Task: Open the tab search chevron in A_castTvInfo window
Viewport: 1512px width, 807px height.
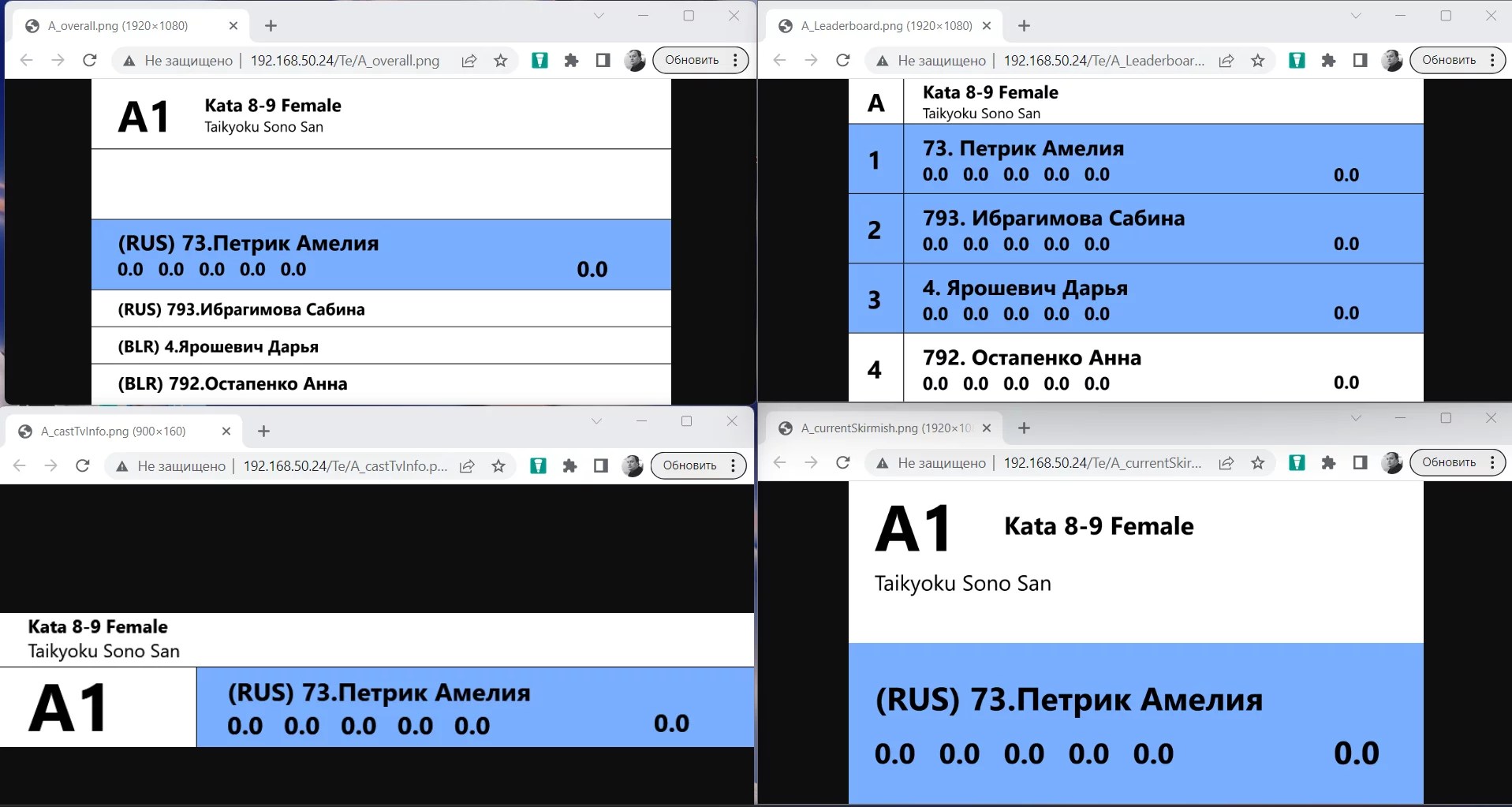Action: pyautogui.click(x=596, y=421)
